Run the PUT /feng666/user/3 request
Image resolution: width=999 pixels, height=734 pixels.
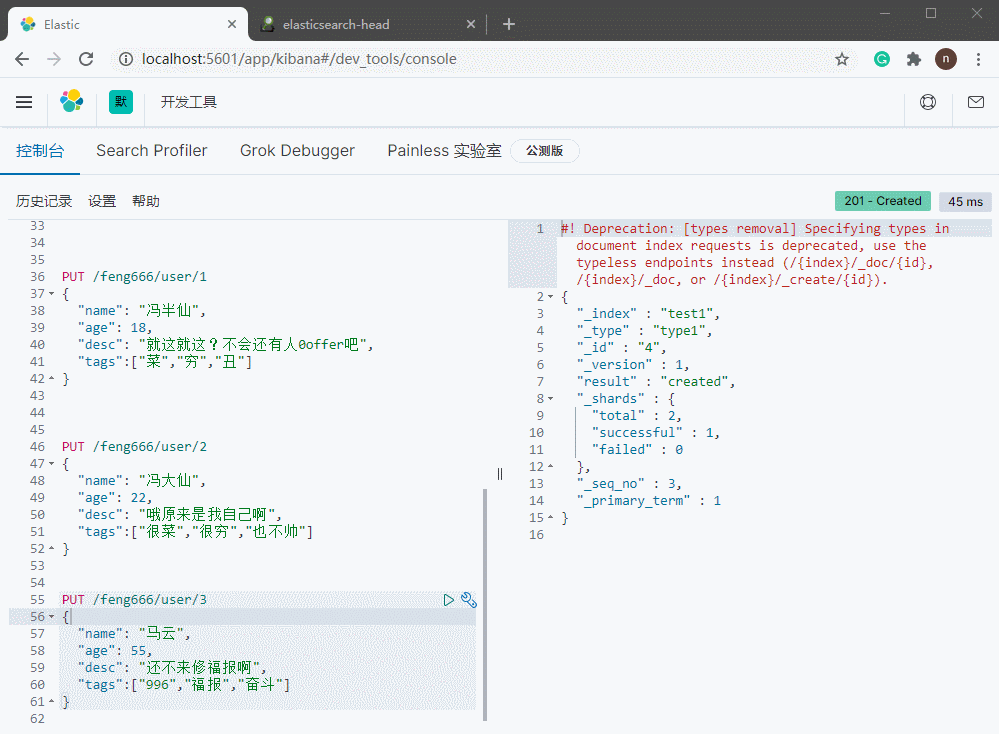click(449, 600)
